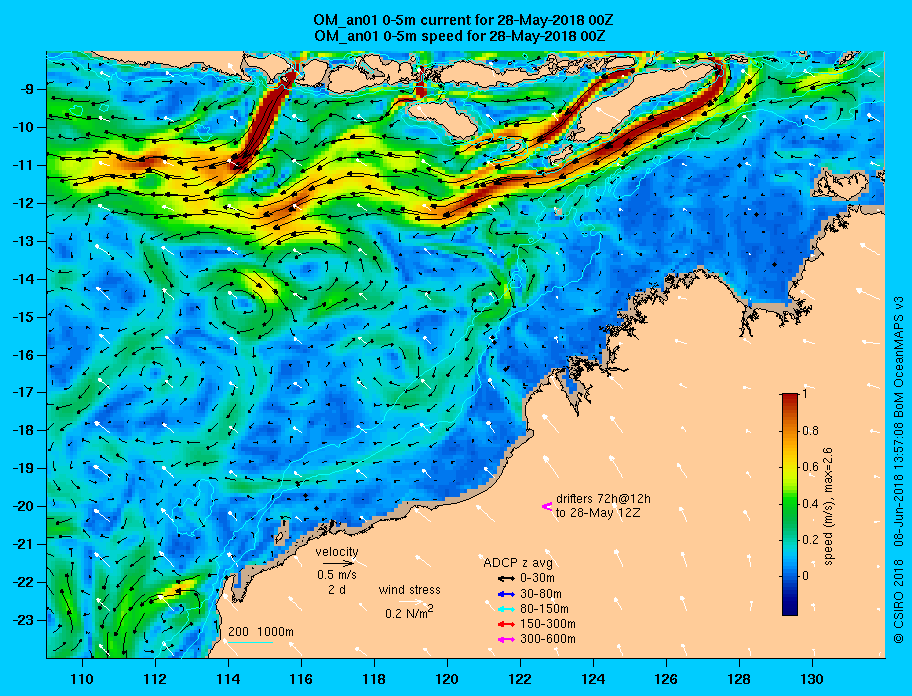Click the 'ADCP z avg' legend heading
The image size is (912, 696).
click(x=518, y=563)
